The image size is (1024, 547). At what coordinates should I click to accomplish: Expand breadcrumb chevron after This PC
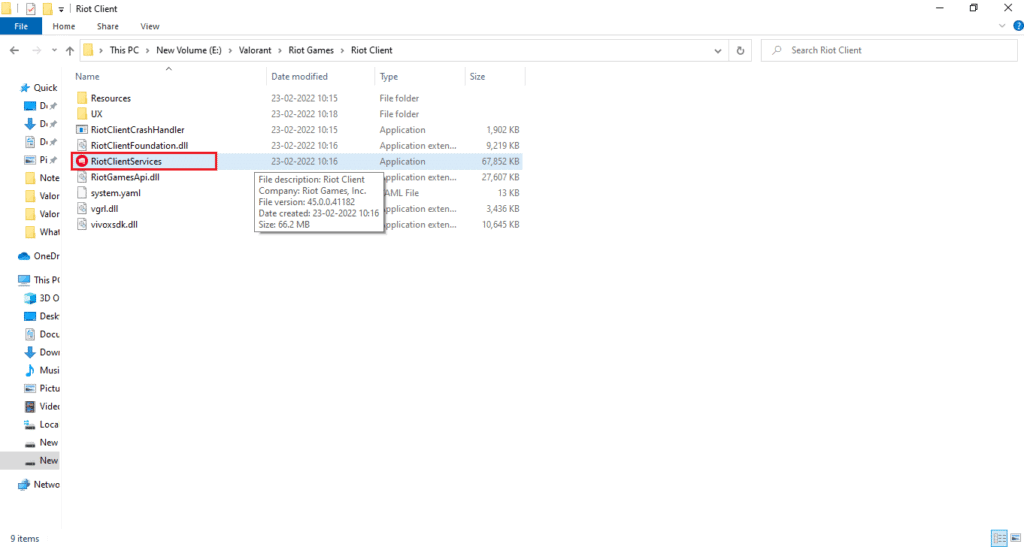pyautogui.click(x=148, y=50)
